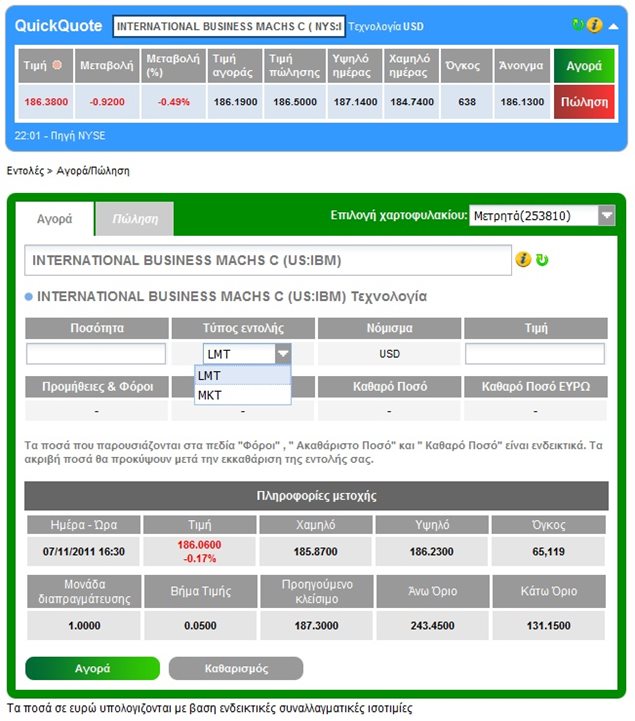The image size is (635, 721).
Task: Click the day high 187.1400
Action: coord(355,102)
